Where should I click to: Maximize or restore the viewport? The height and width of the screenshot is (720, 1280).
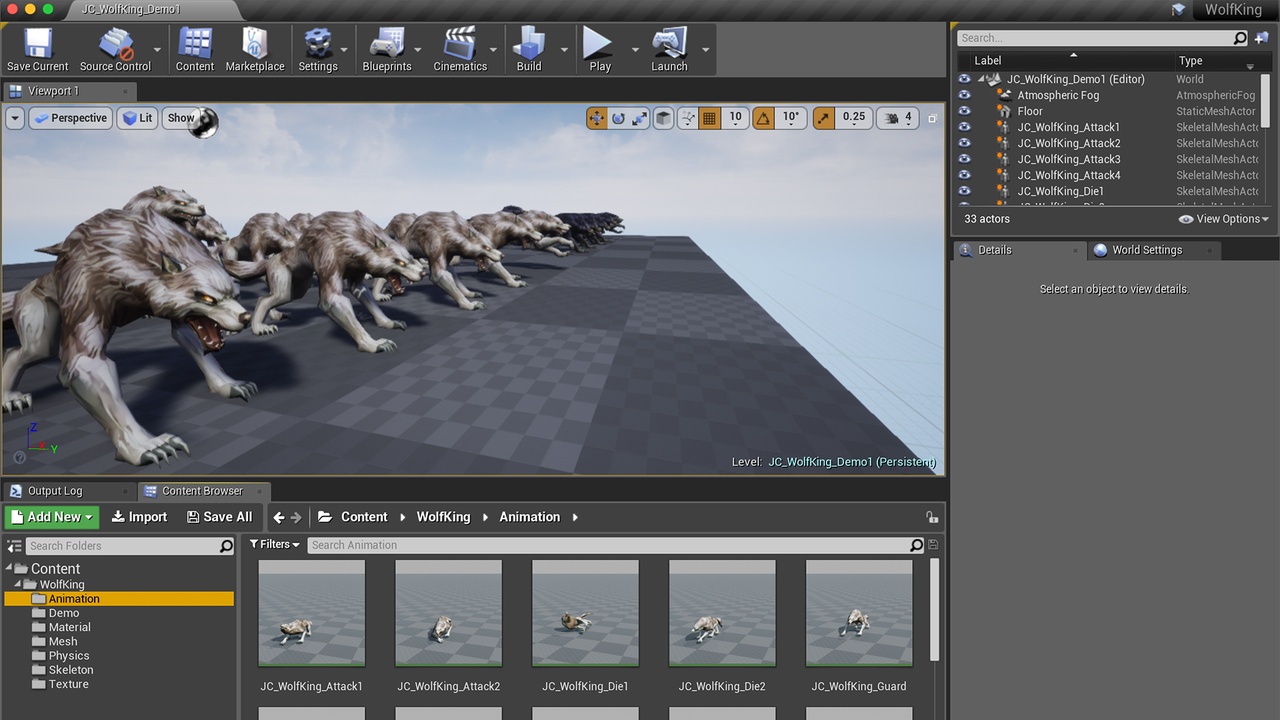[x=932, y=118]
